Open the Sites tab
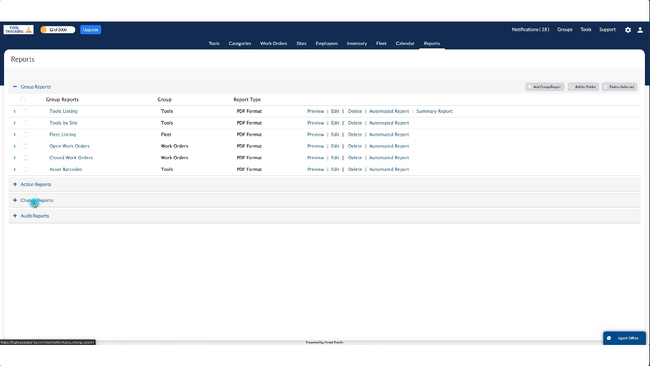Viewport: 650px width, 366px height. 301,43
